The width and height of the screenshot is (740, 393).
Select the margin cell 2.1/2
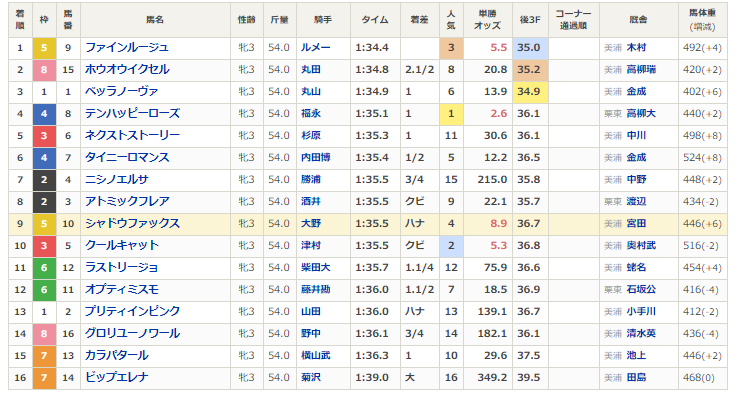coord(420,70)
